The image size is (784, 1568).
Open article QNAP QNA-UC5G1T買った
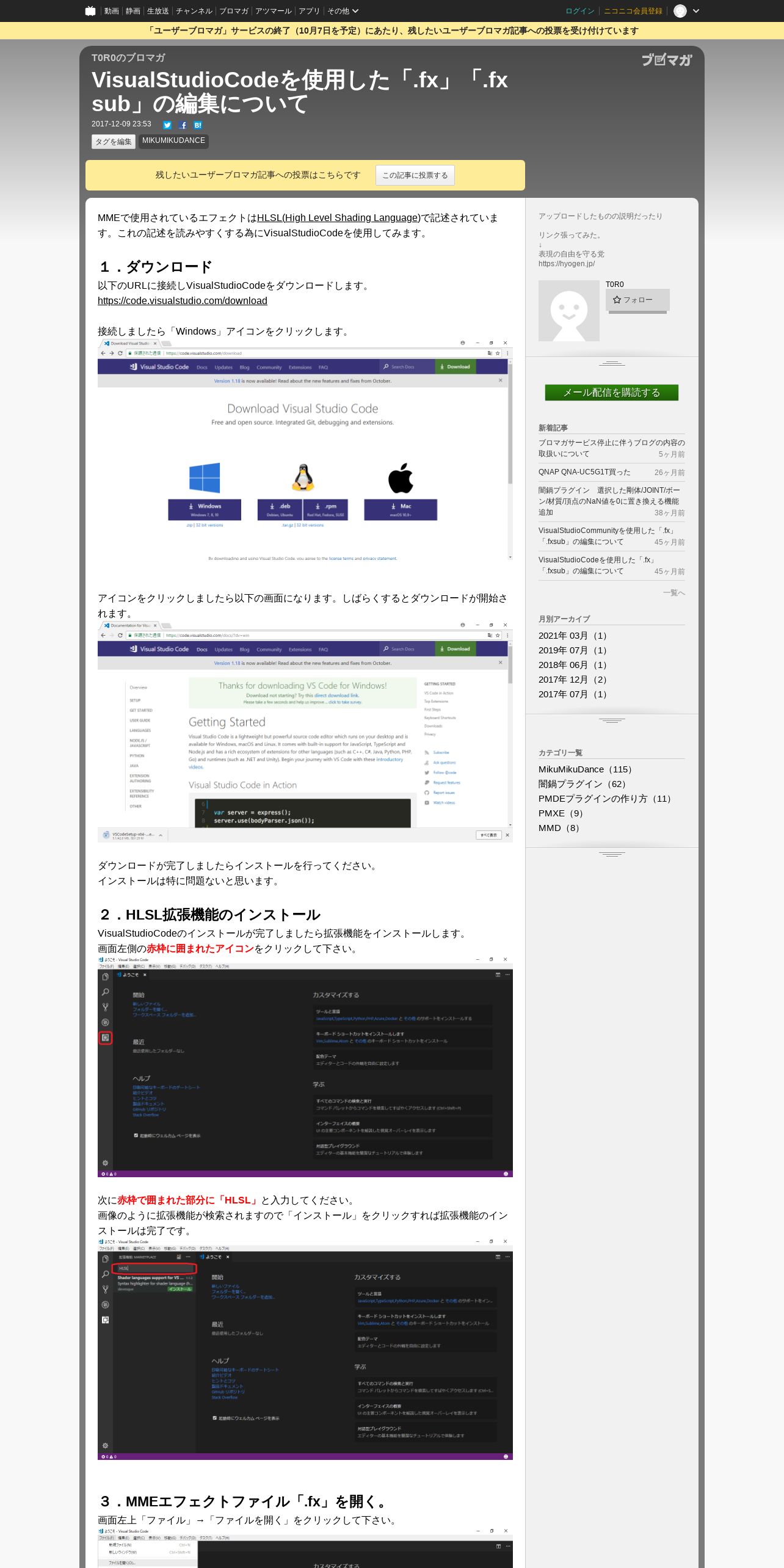pos(584,472)
